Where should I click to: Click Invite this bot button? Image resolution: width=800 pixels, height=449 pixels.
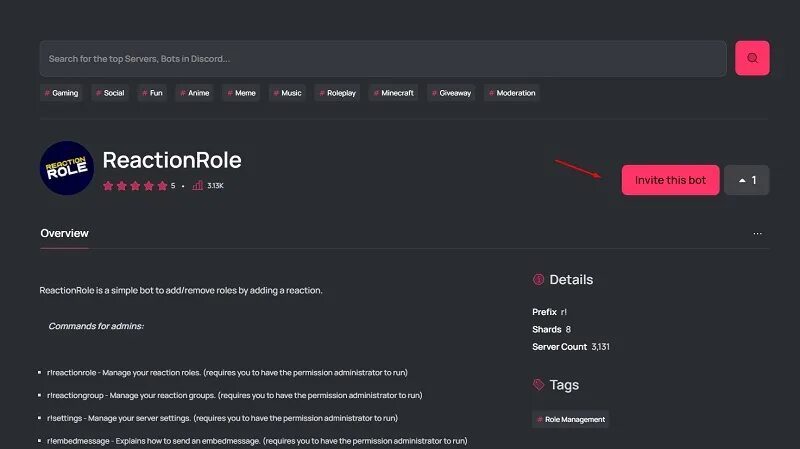670,180
